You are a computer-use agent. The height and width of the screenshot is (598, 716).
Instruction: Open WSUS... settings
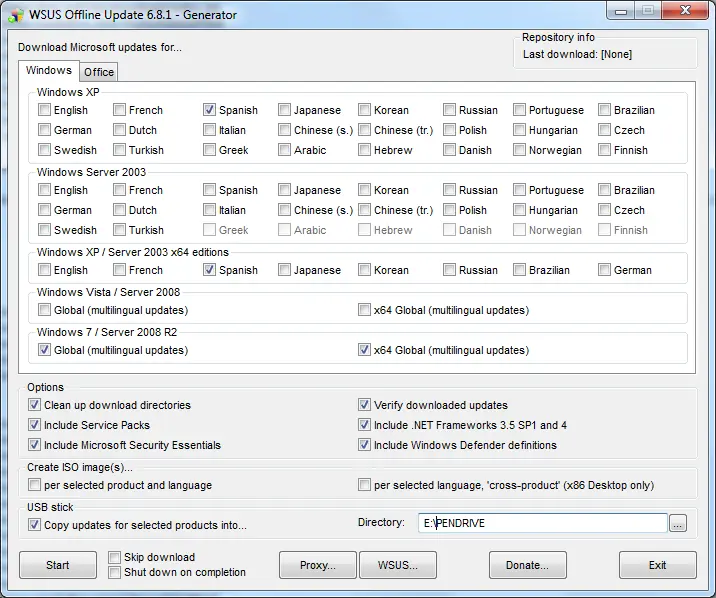pos(398,565)
